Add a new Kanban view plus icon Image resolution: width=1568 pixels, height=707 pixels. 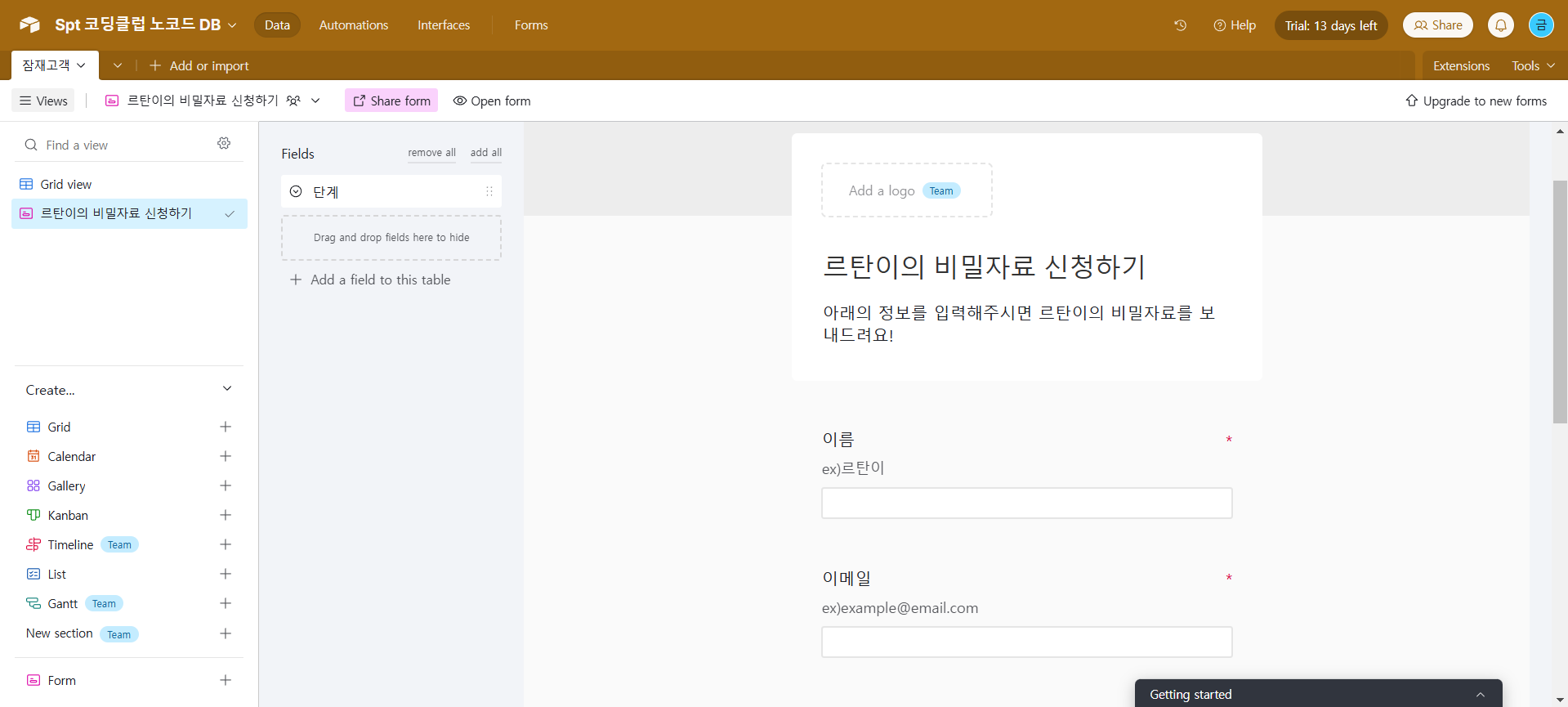[x=226, y=515]
